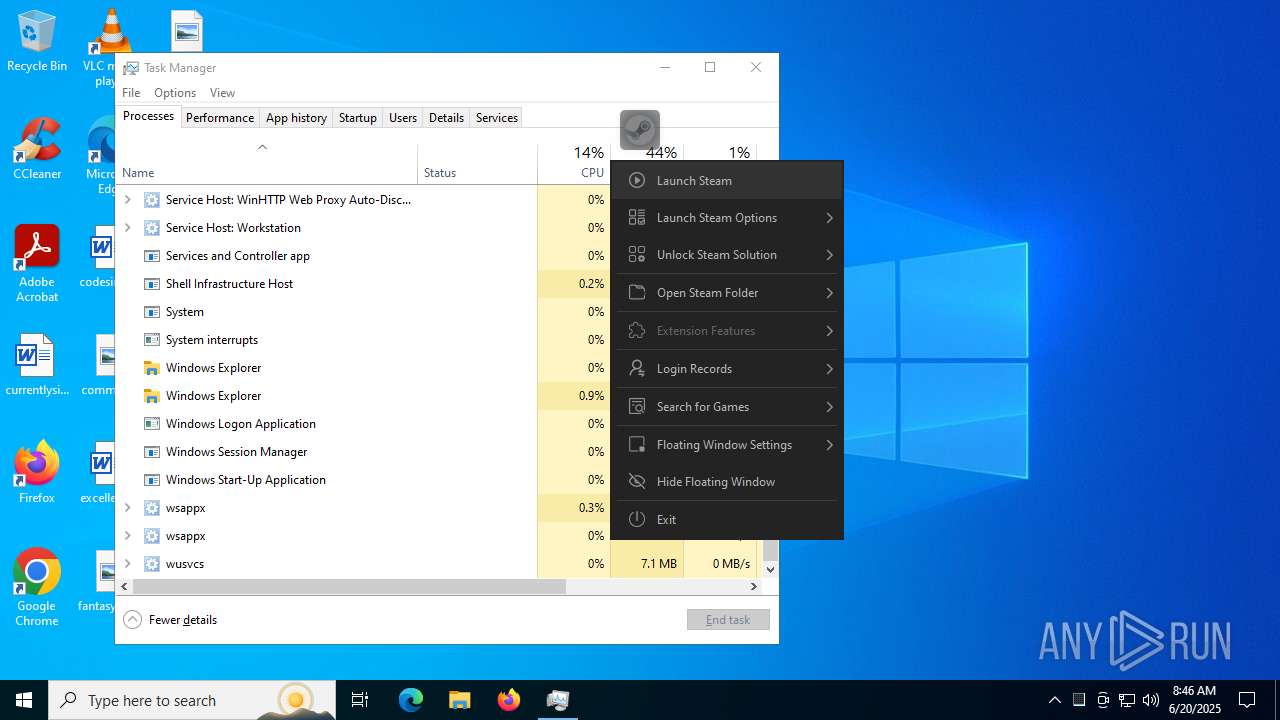Open Open Steam Folder submenu arrow
Image resolution: width=1280 pixels, height=720 pixels.
click(830, 293)
